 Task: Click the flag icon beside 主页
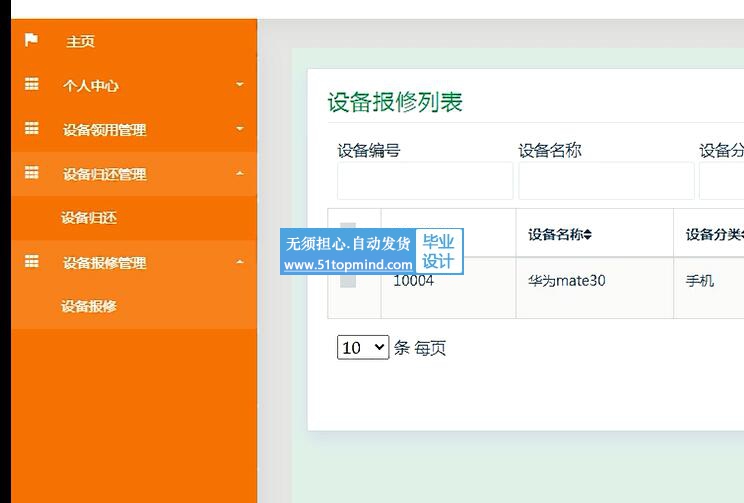31,40
